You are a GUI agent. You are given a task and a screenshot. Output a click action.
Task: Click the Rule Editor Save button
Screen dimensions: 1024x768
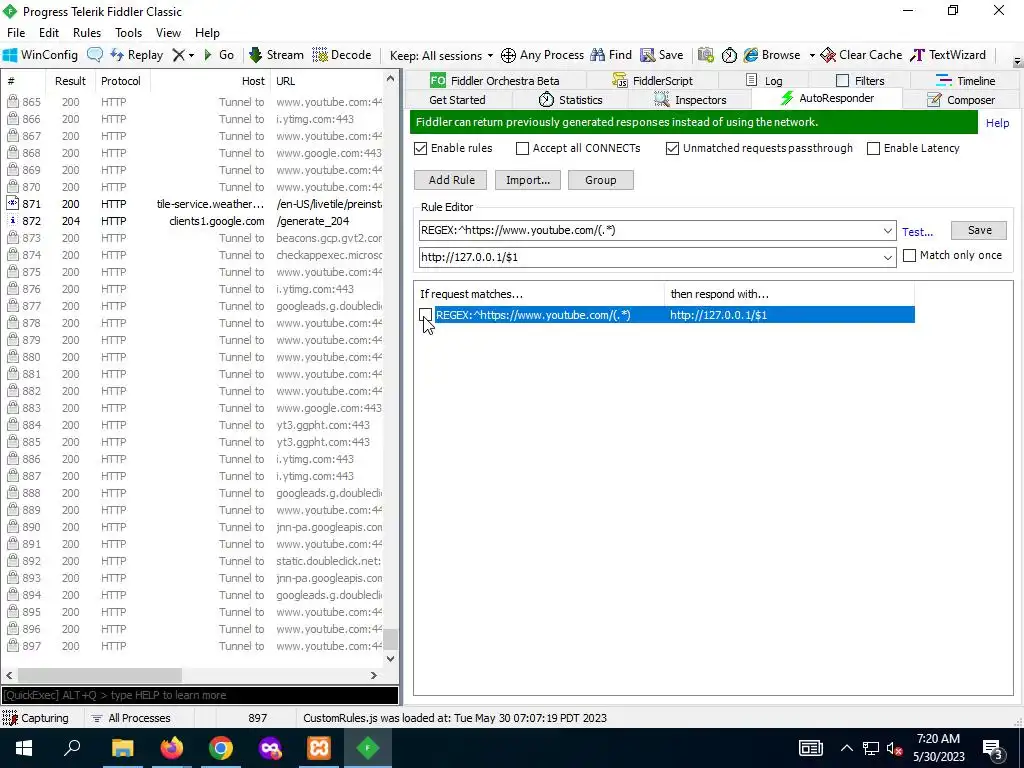click(979, 231)
